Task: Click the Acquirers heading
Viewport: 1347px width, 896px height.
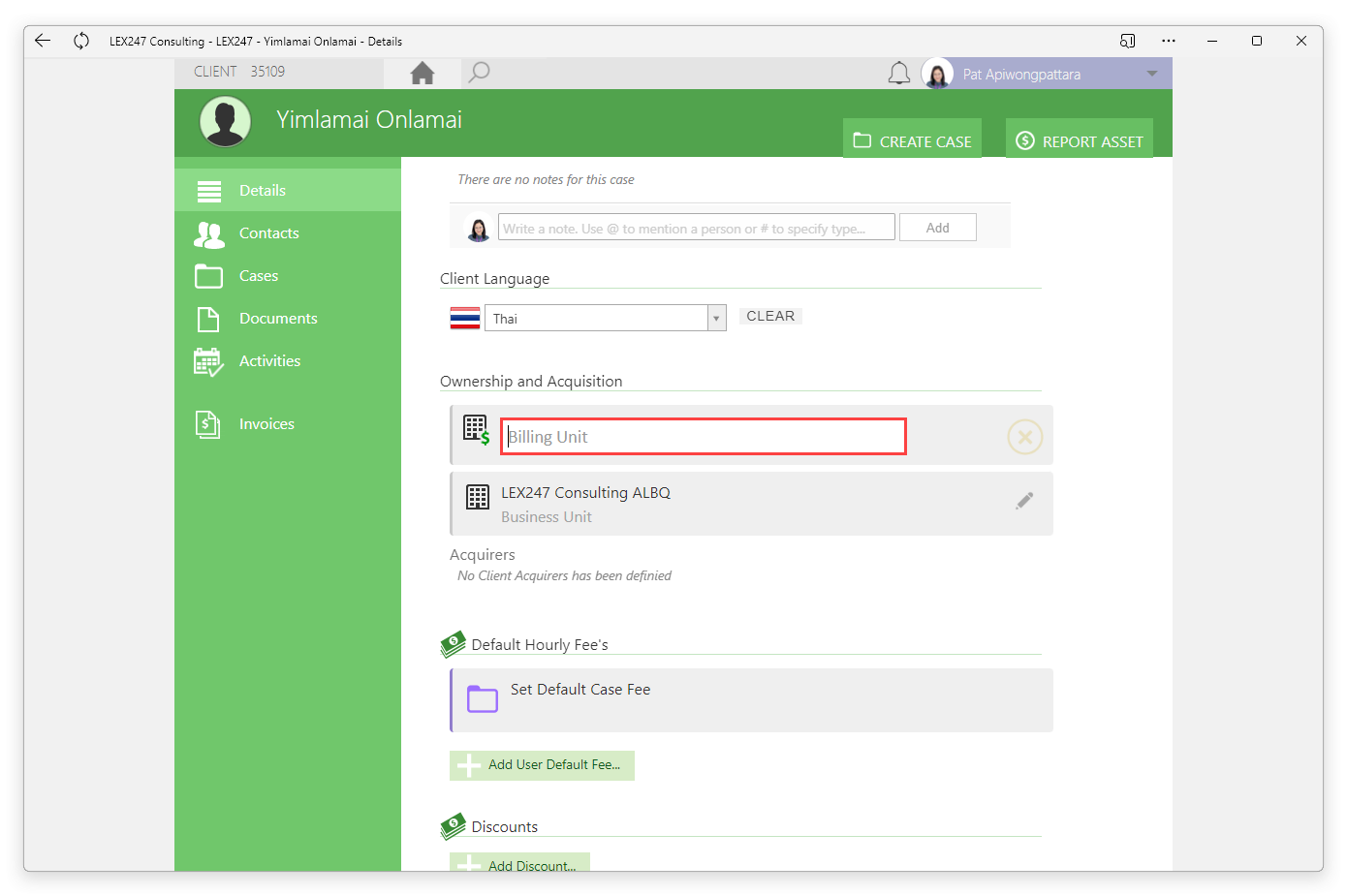Action: pyautogui.click(x=483, y=555)
